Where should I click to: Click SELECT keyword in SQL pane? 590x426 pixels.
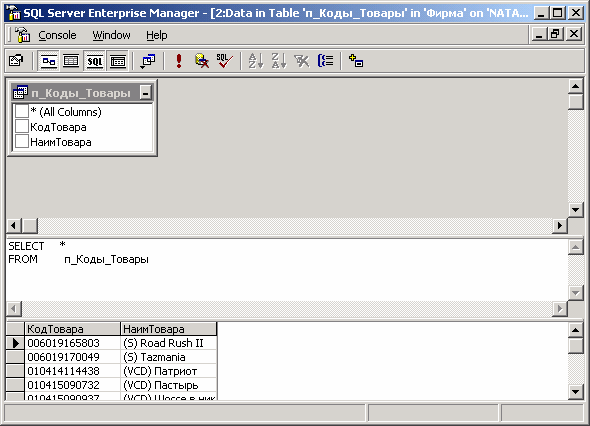pyautogui.click(x=26, y=246)
